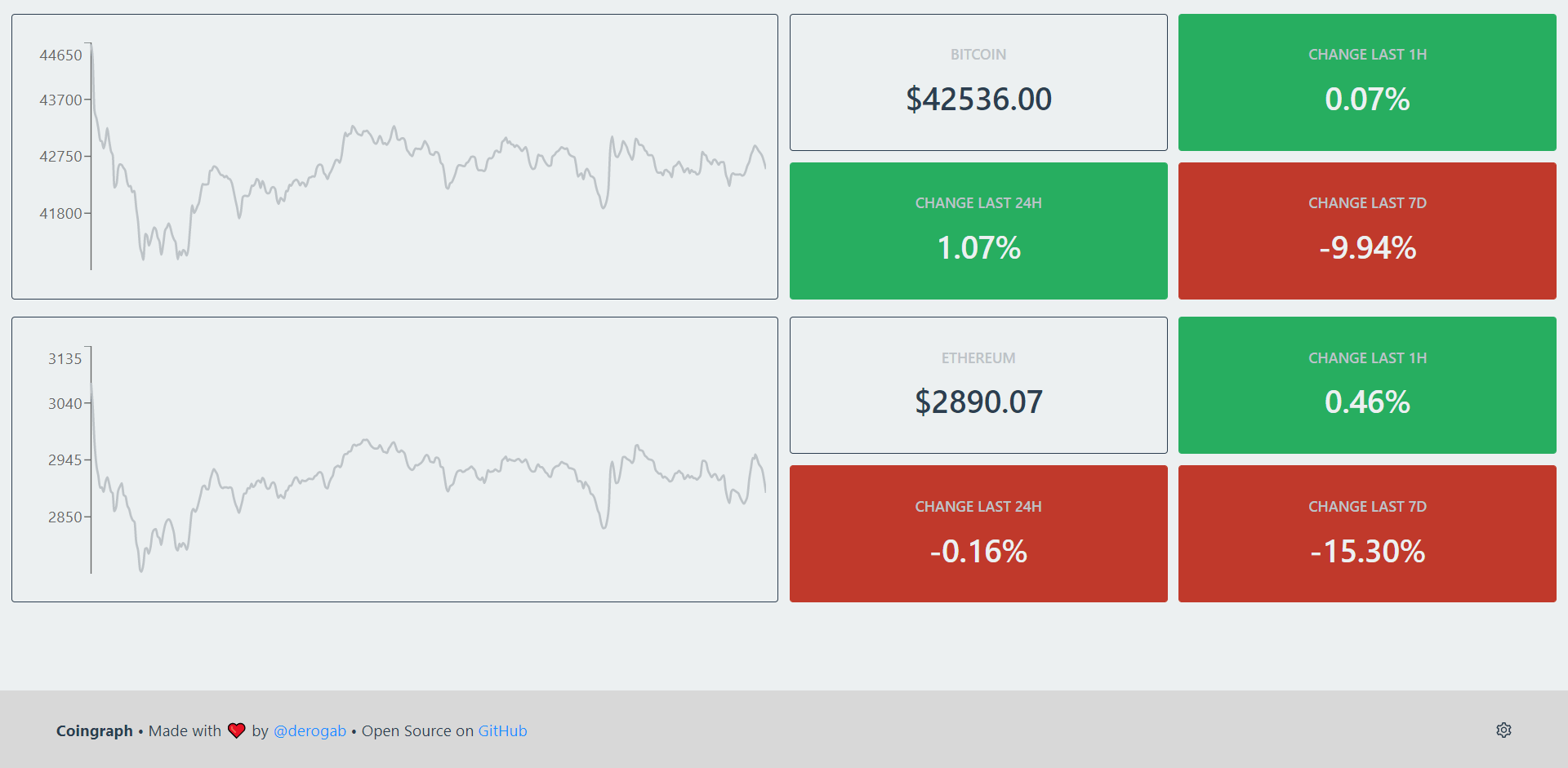Viewport: 1568px width, 768px height.
Task: Open the GitHub source link
Action: 502,731
